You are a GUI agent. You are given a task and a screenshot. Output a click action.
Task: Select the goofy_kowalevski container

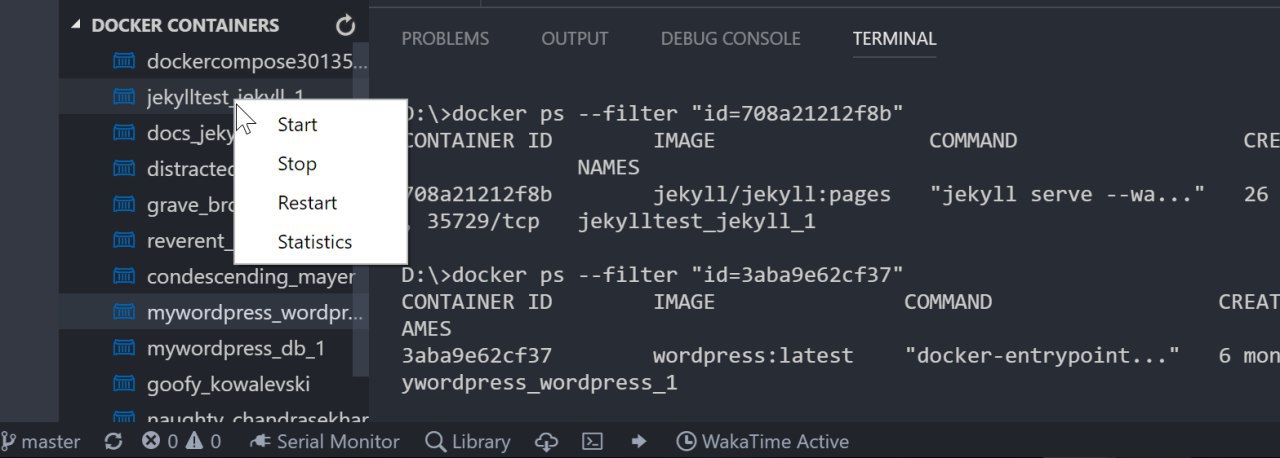214,384
